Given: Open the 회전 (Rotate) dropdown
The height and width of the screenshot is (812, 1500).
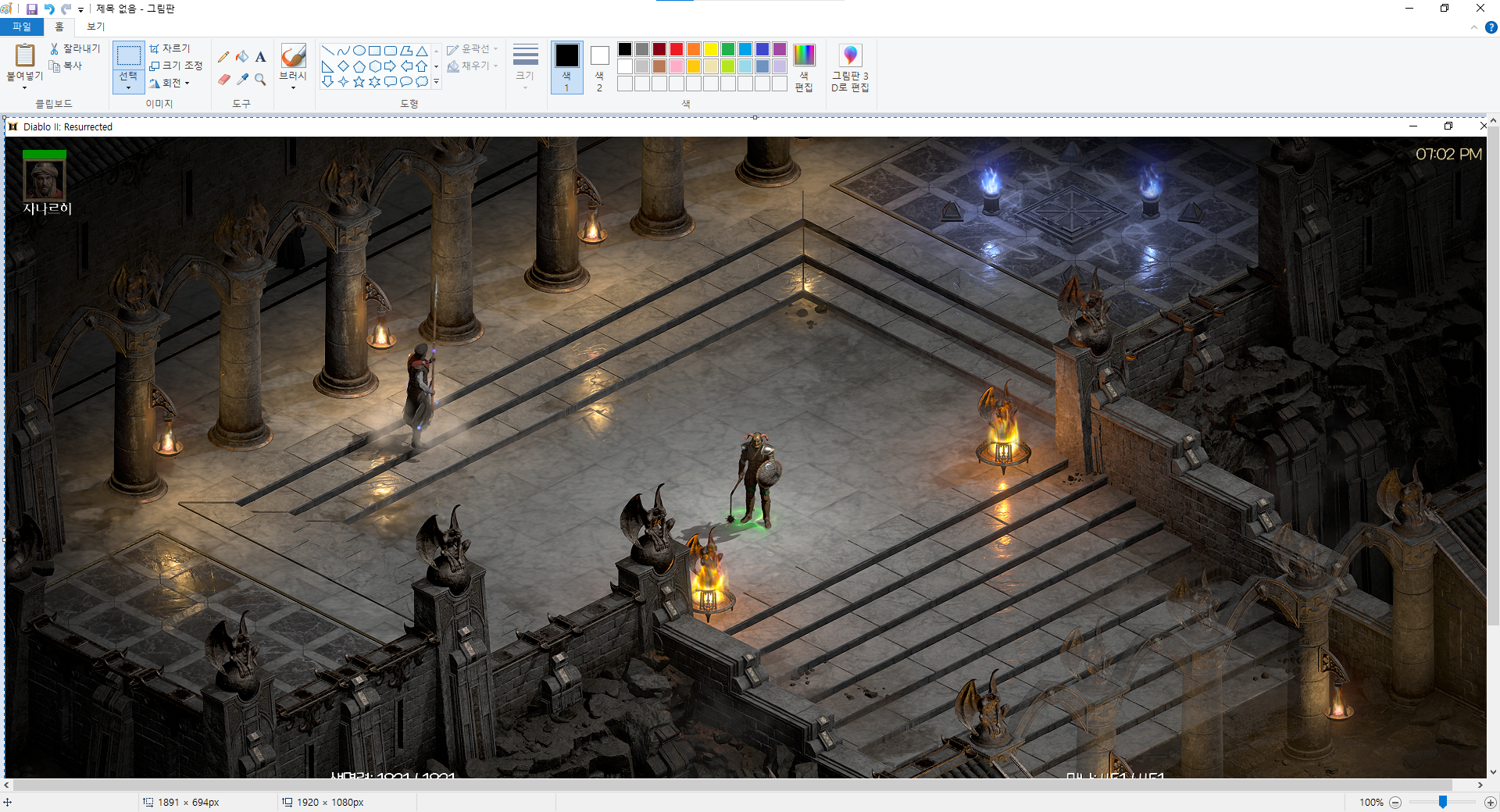Looking at the screenshot, I should click(170, 83).
